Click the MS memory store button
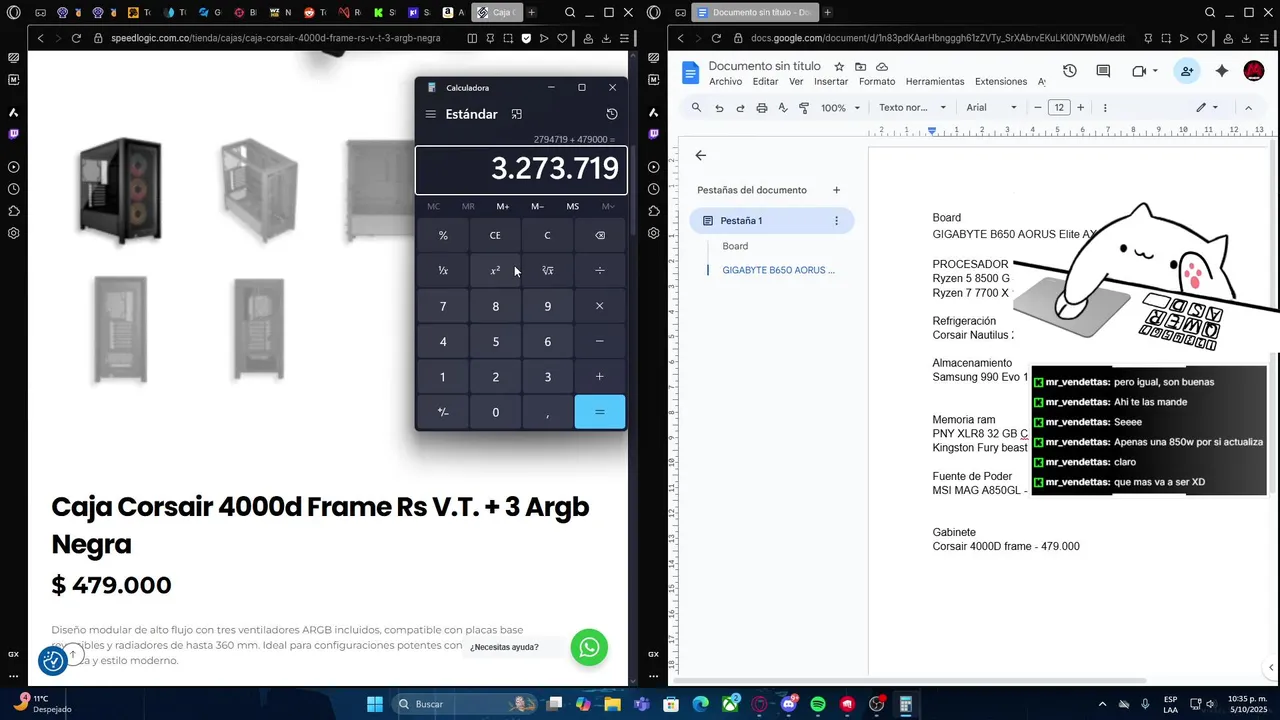Image resolution: width=1280 pixels, height=720 pixels. 573,207
